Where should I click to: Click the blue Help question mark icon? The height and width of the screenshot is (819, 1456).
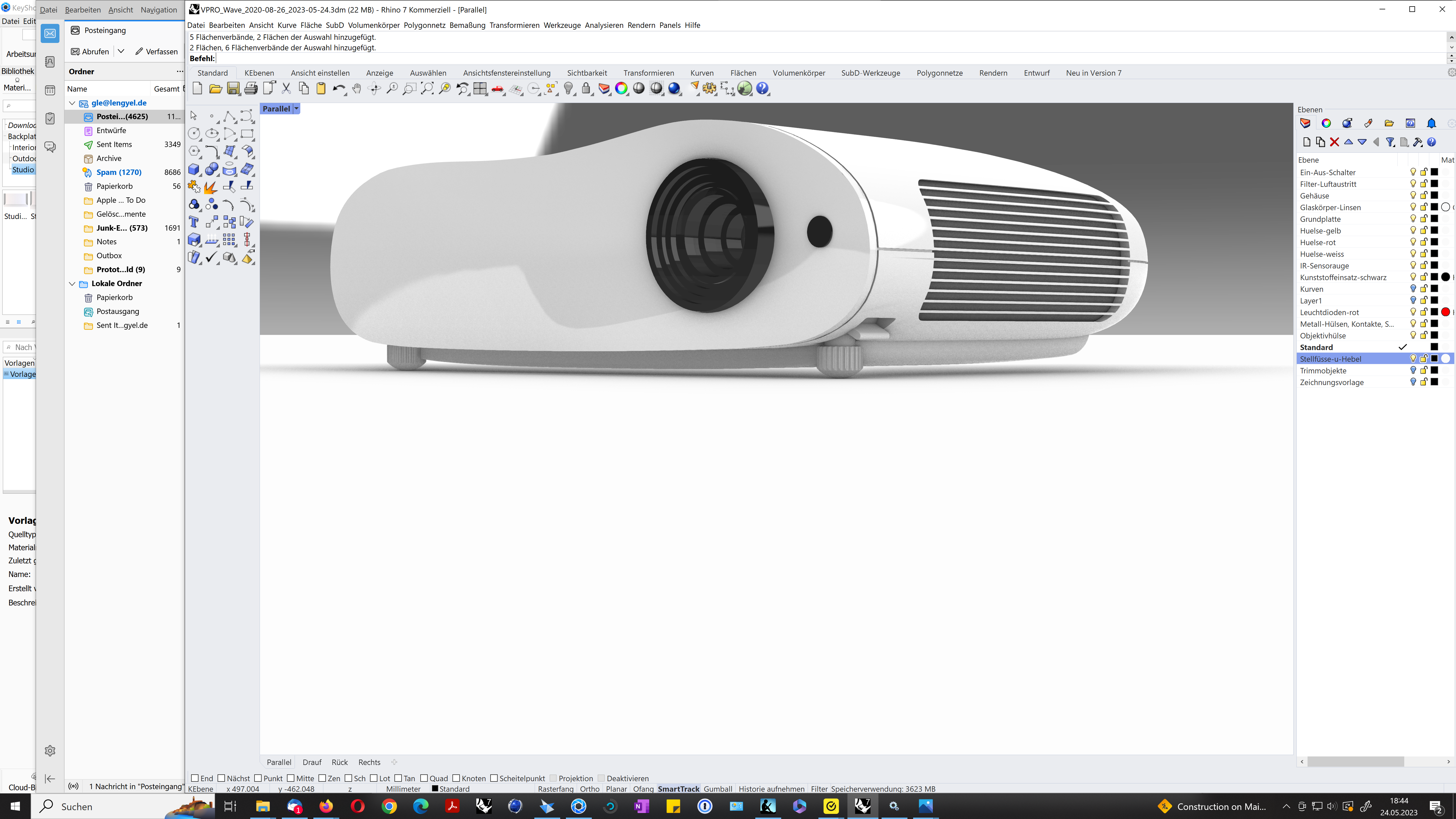coord(762,88)
